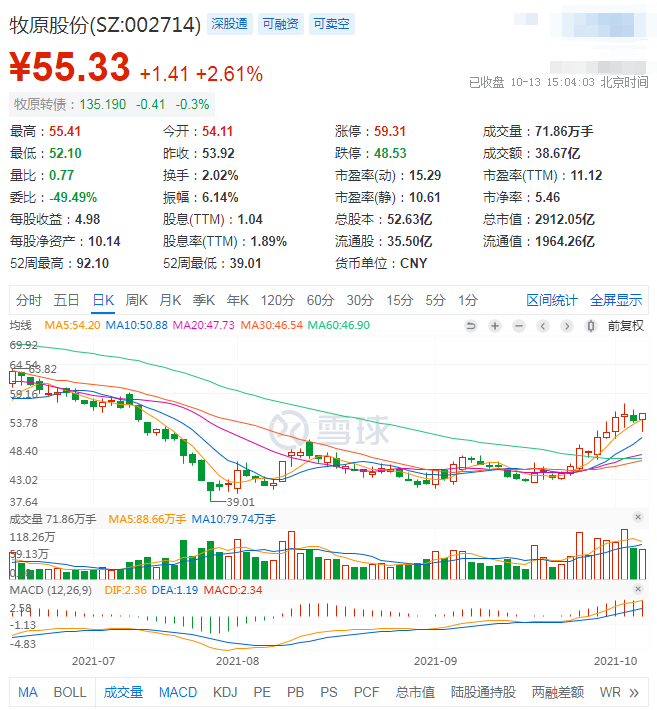Toggle the 总市值 indicator
Image resolution: width=657 pixels, height=710 pixels.
click(415, 693)
